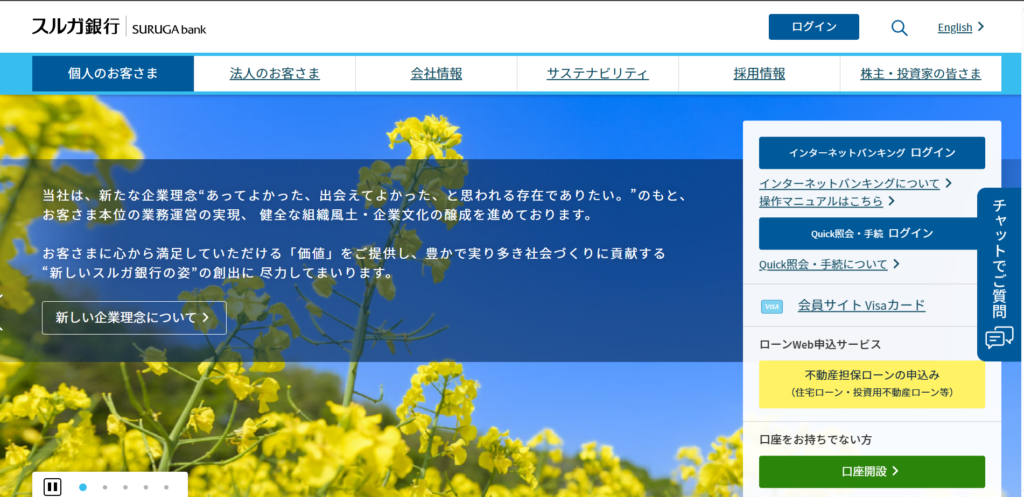The image size is (1024, 497).
Task: Select the 個人のお客さま tab
Action: click(113, 73)
